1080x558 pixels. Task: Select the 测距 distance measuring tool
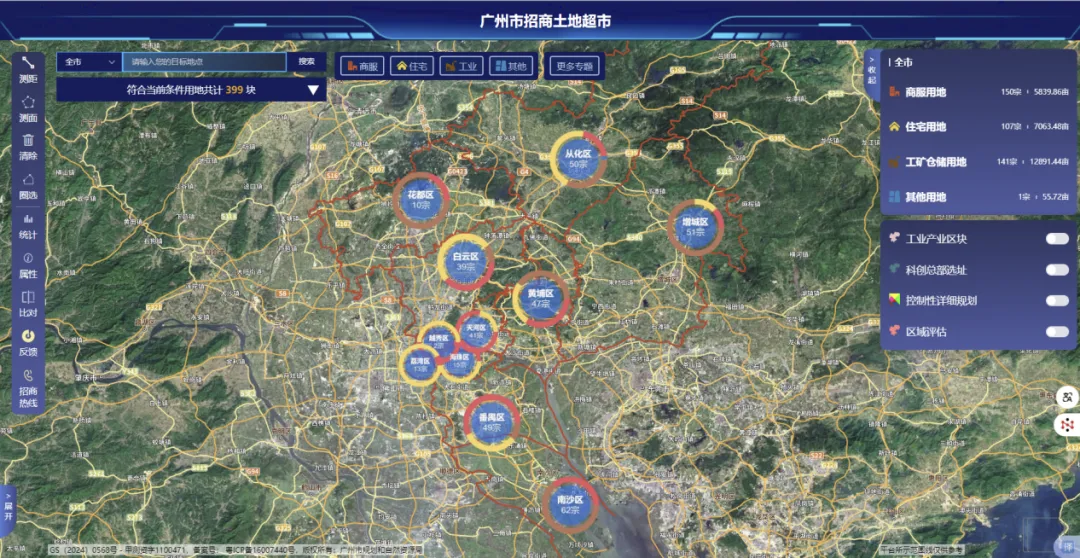pos(28,68)
